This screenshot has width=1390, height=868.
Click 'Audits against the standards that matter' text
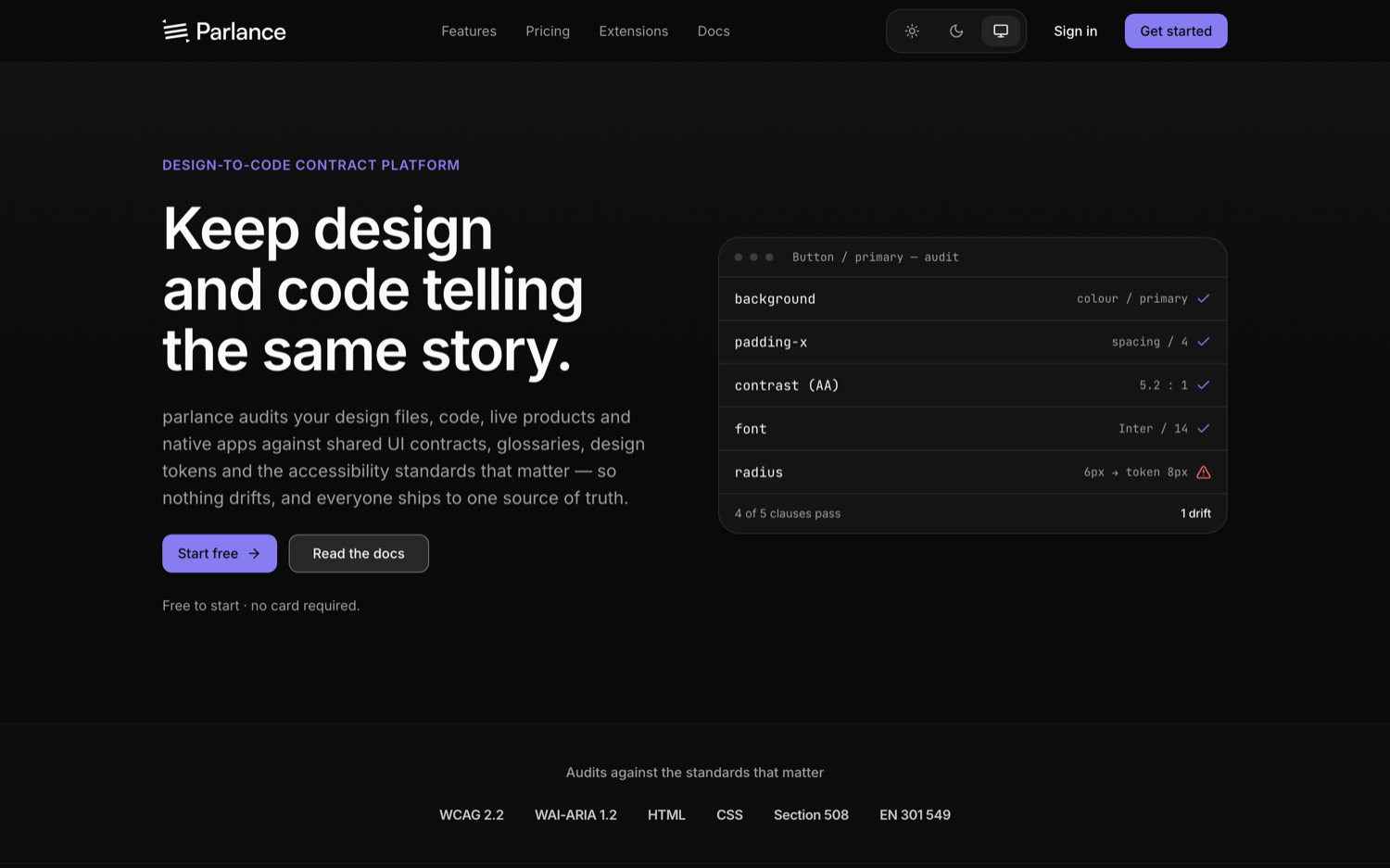695,773
